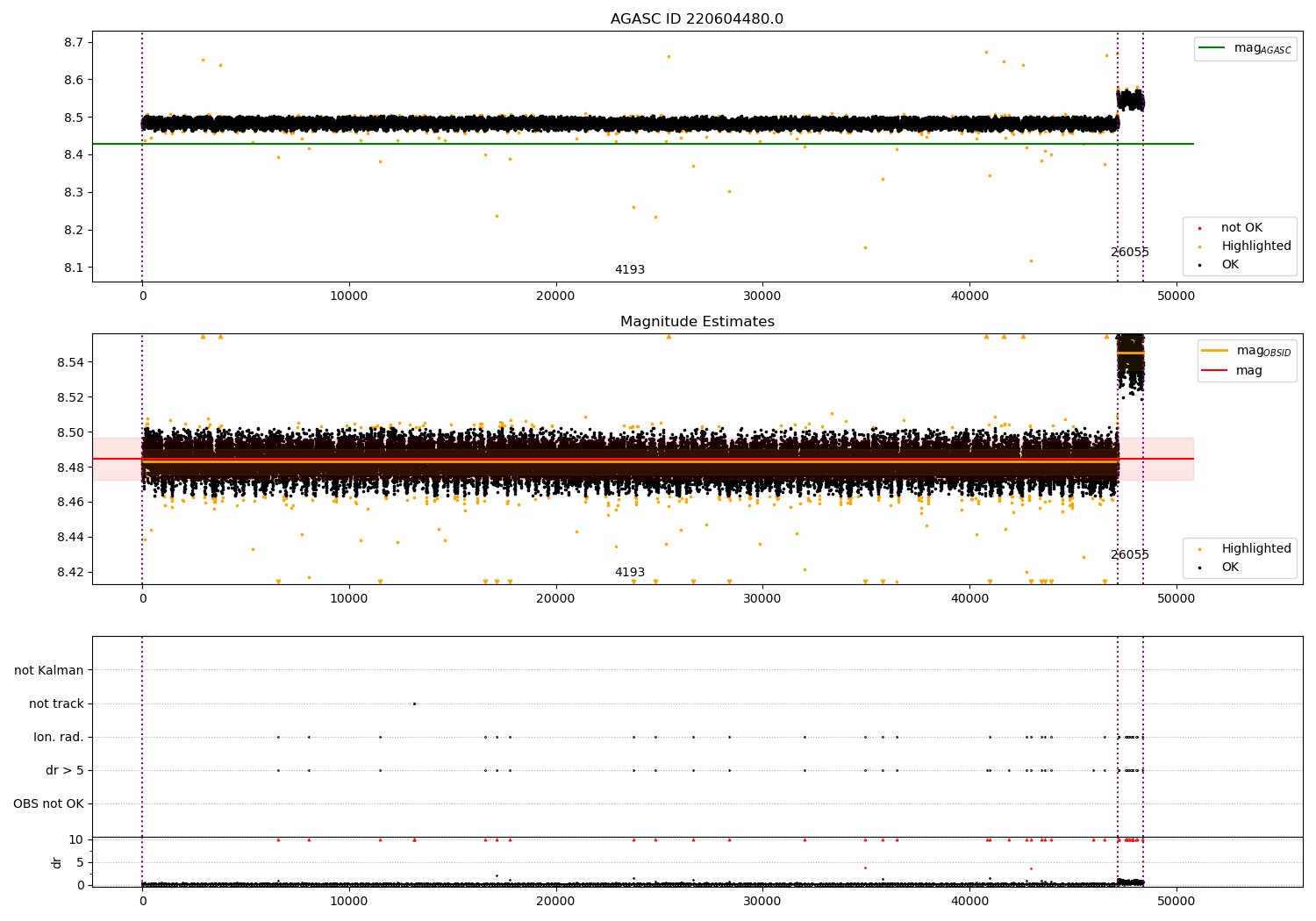The width and height of the screenshot is (1316, 921).
Task: Click the rotated 'dr' y-axis label
Action: tap(57, 862)
